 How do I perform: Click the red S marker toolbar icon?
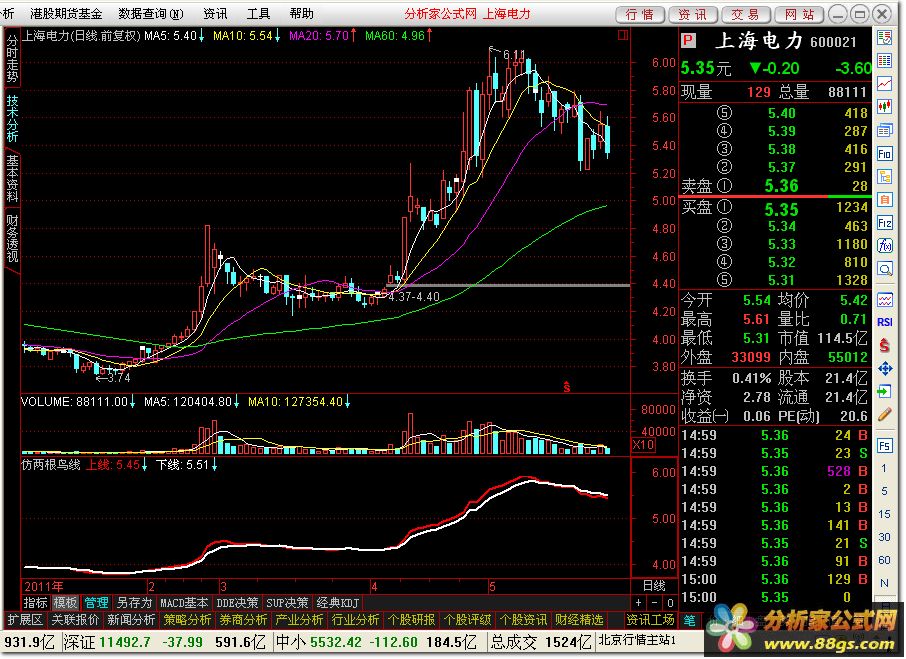tap(885, 345)
